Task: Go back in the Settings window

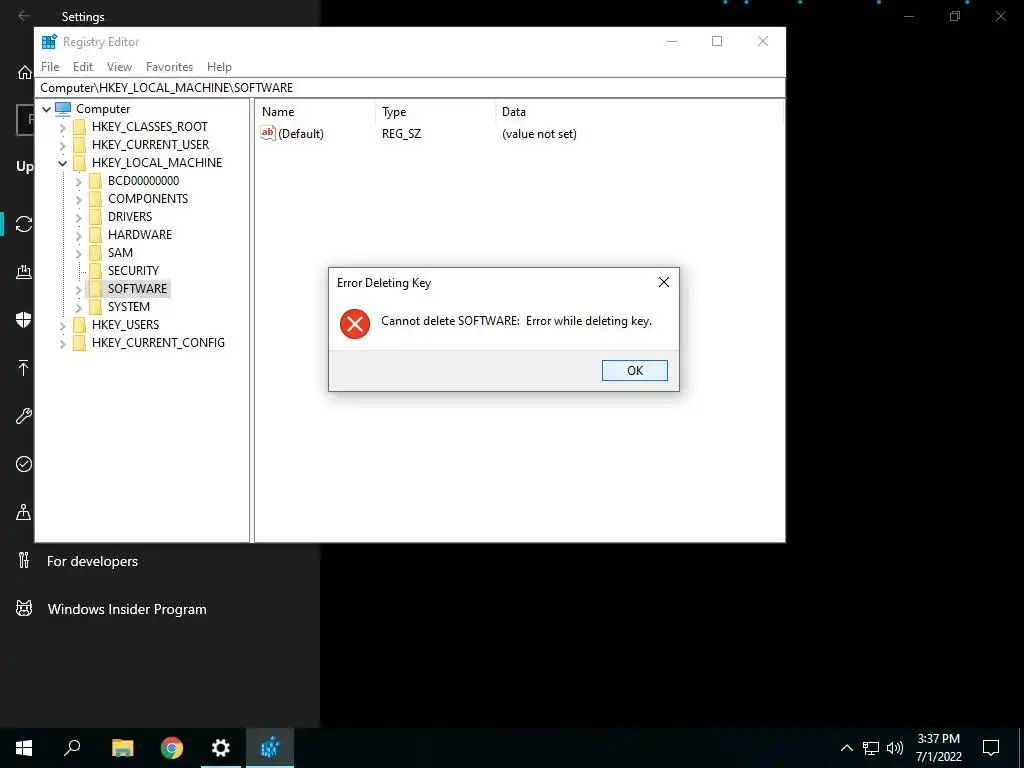Action: 24,16
